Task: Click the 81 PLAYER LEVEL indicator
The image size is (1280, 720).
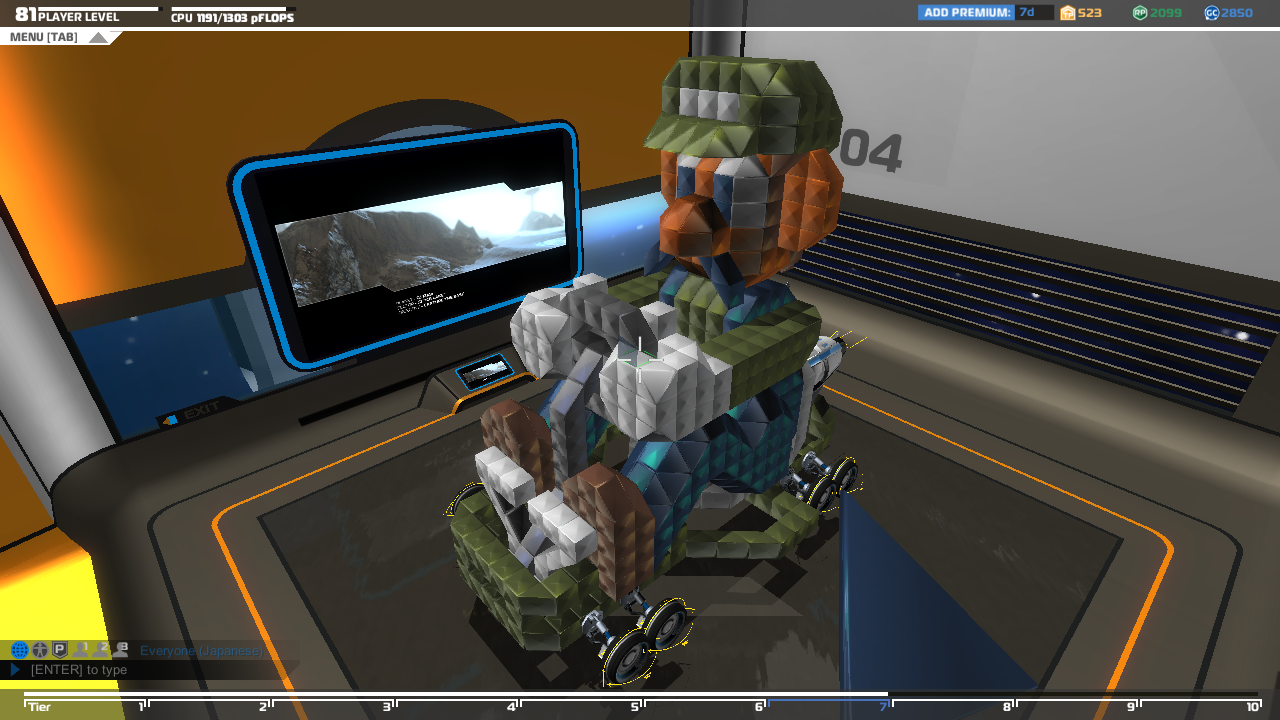Action: tap(67, 16)
